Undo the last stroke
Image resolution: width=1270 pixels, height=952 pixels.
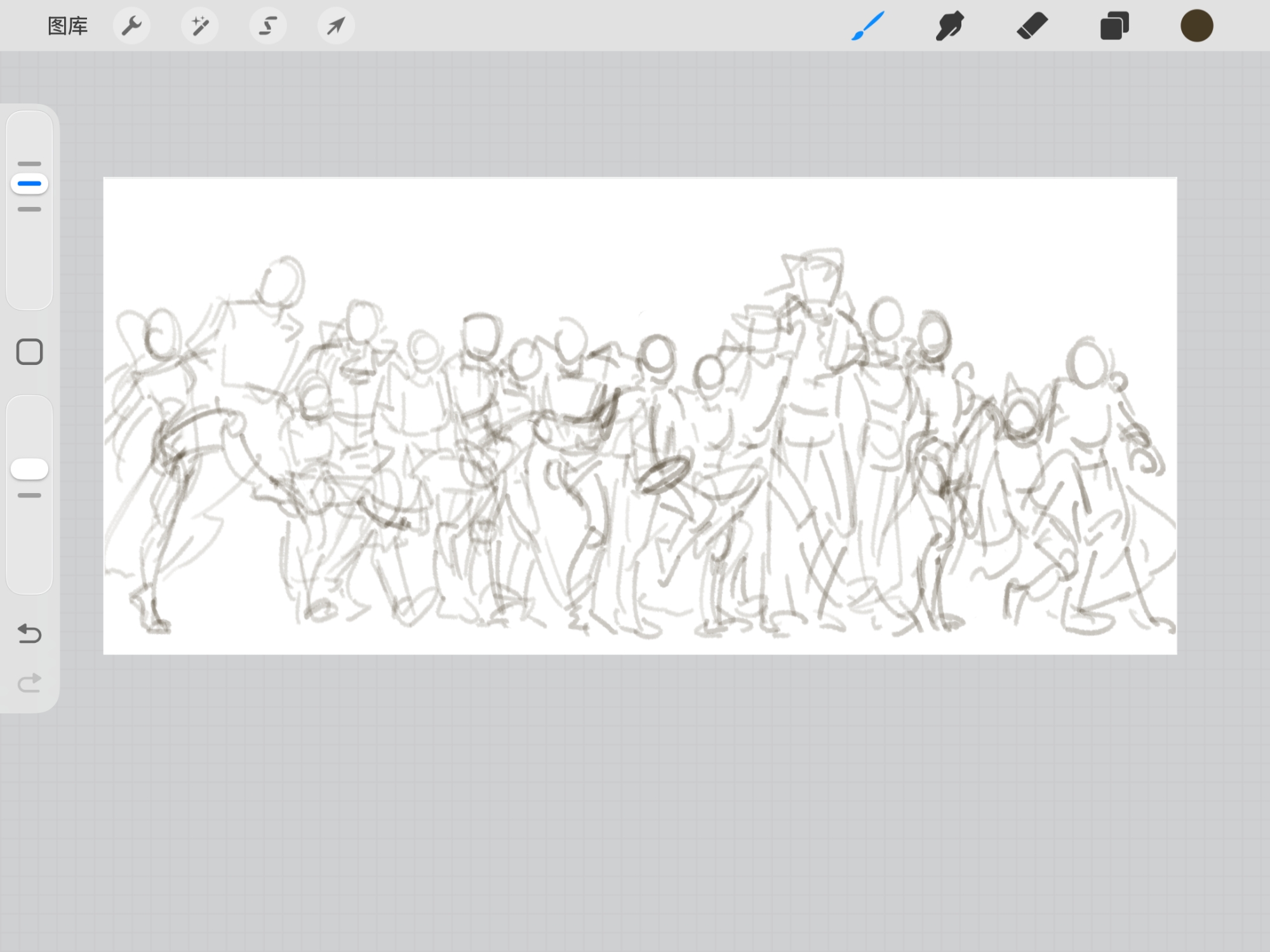point(29,633)
